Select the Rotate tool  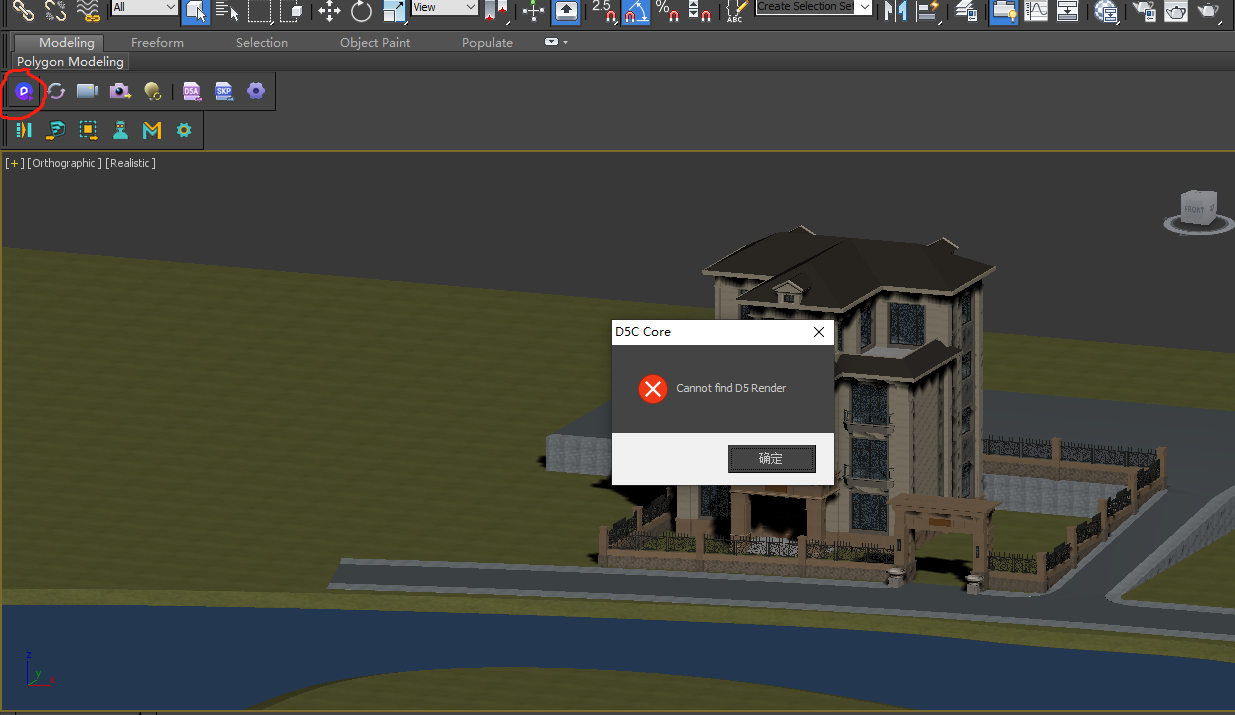(361, 11)
